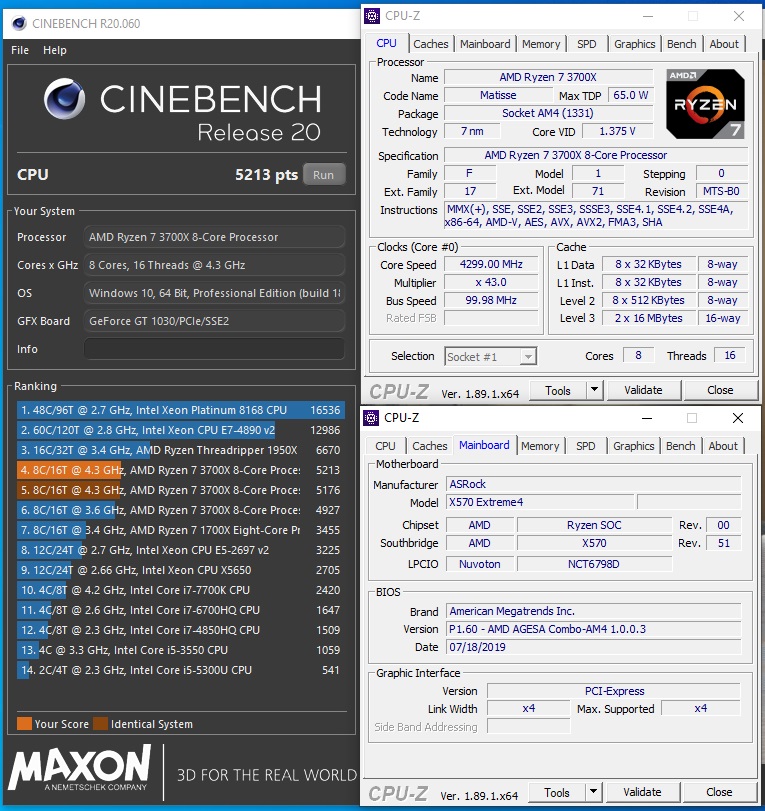Image resolution: width=765 pixels, height=811 pixels.
Task: Open Graphics tab in lower CPU-Z window
Action: point(634,446)
